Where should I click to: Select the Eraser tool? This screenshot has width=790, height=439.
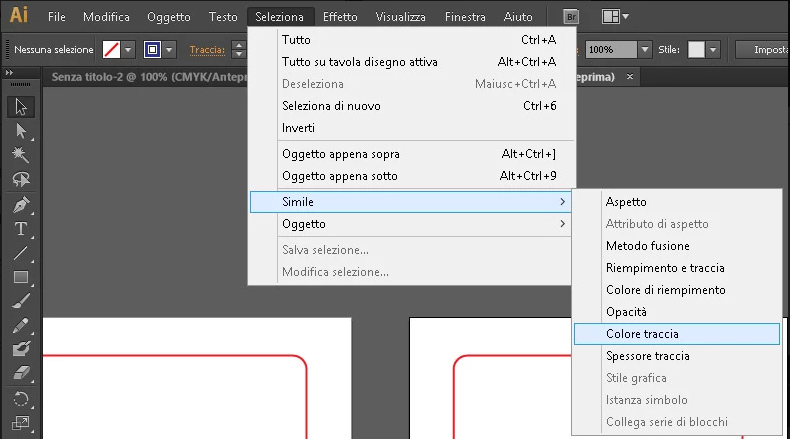click(x=21, y=373)
